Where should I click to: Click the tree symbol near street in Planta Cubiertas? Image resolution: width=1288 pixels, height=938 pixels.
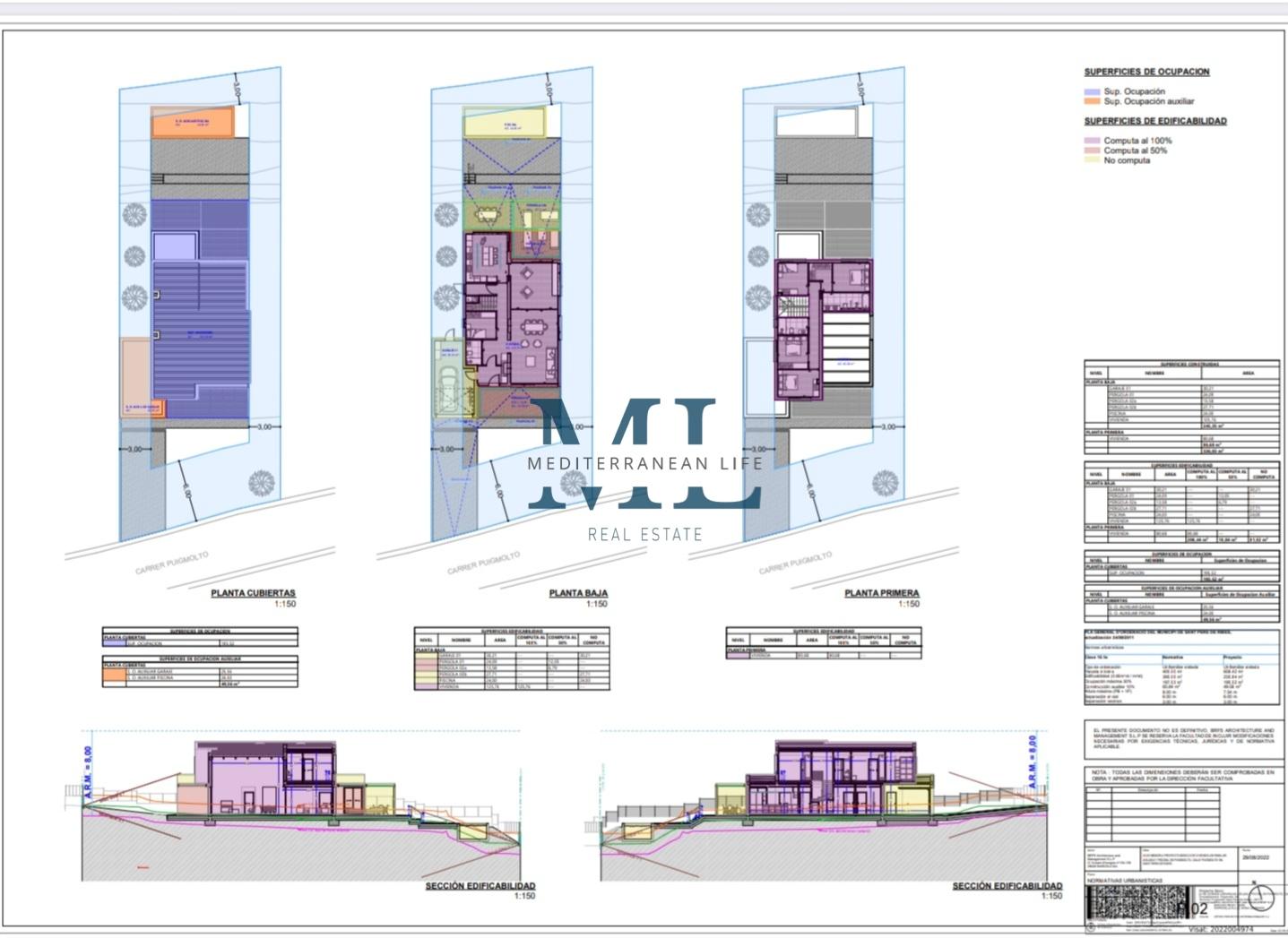pos(261,483)
